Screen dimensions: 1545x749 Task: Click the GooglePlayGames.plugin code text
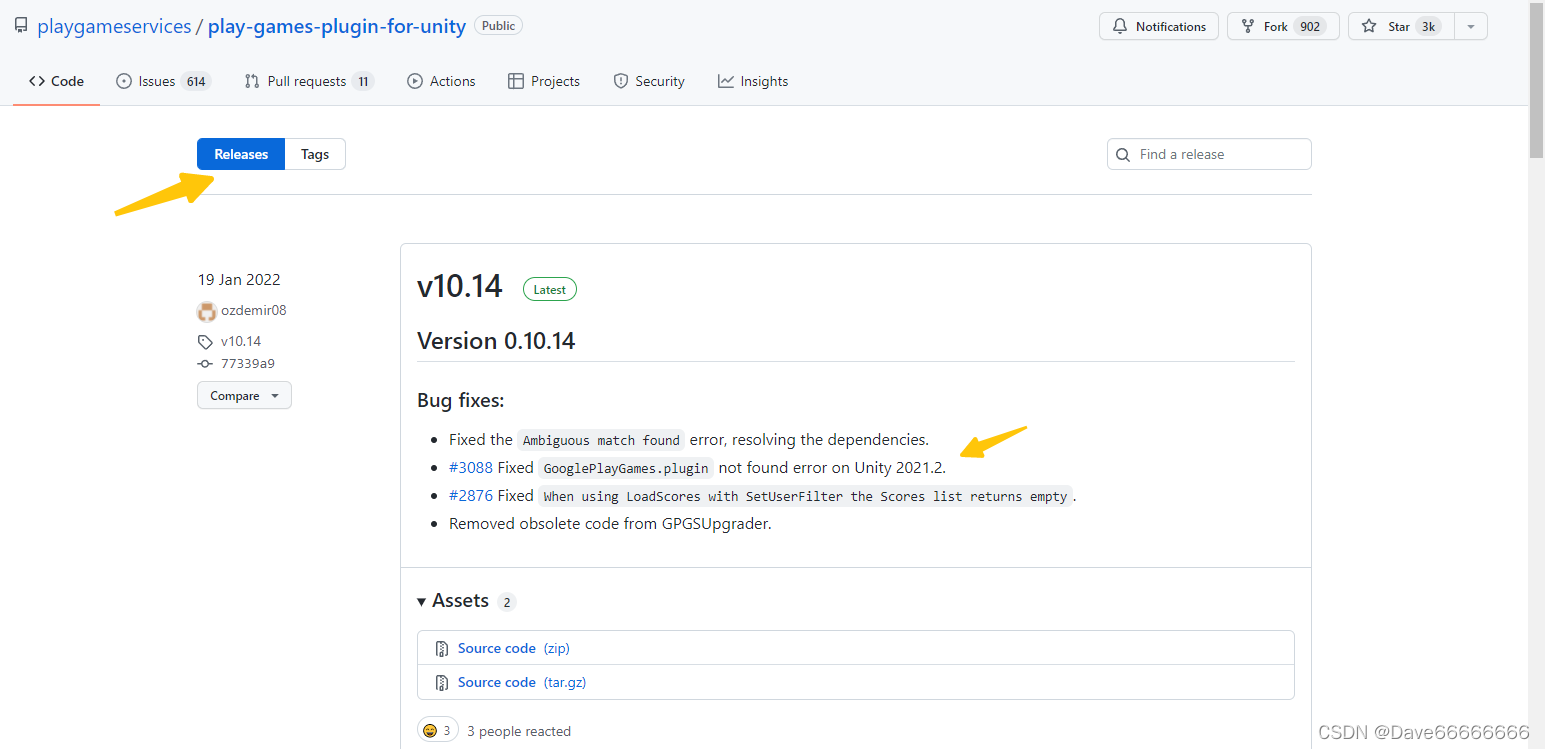pos(626,468)
